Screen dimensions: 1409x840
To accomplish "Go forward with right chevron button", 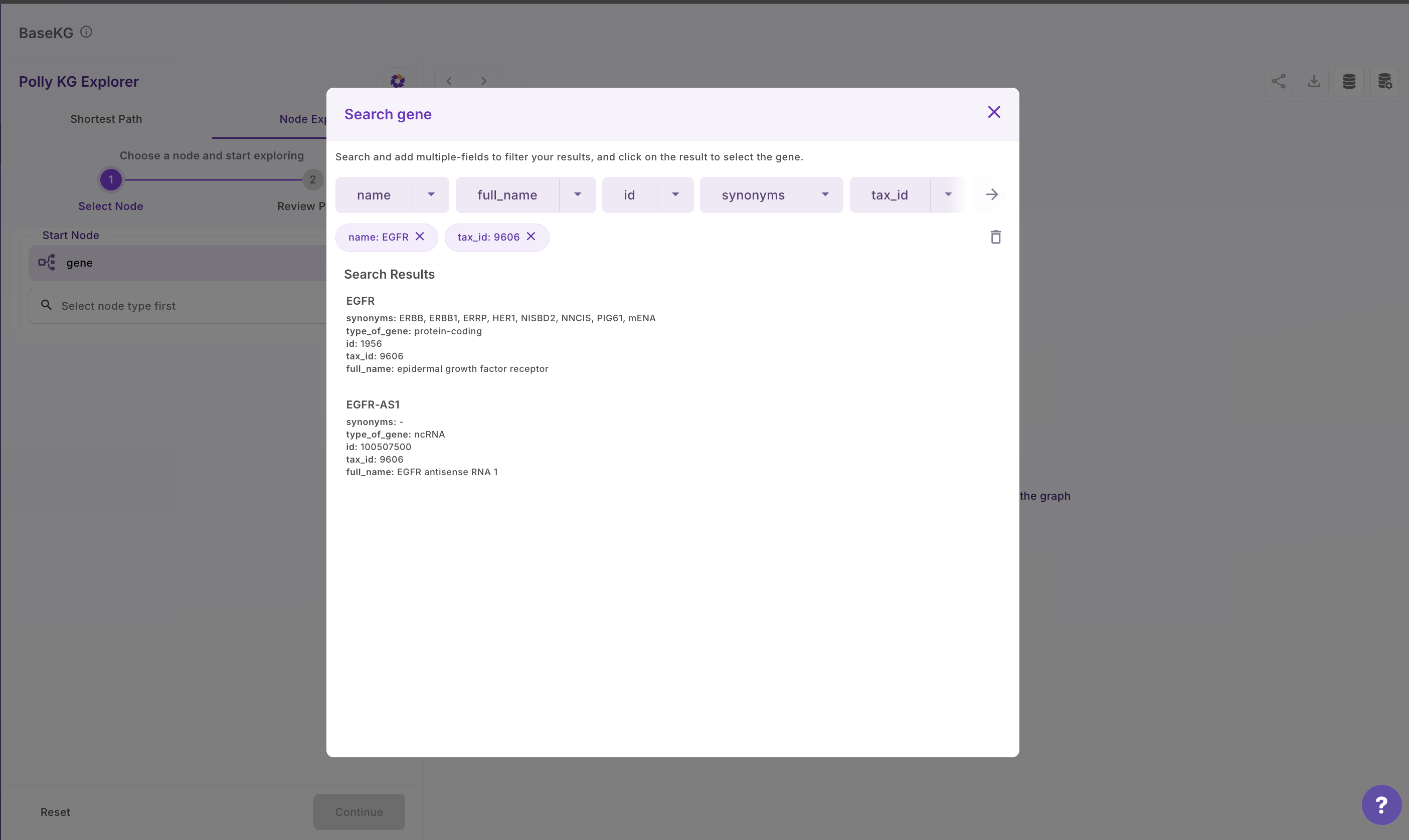I will [x=484, y=81].
